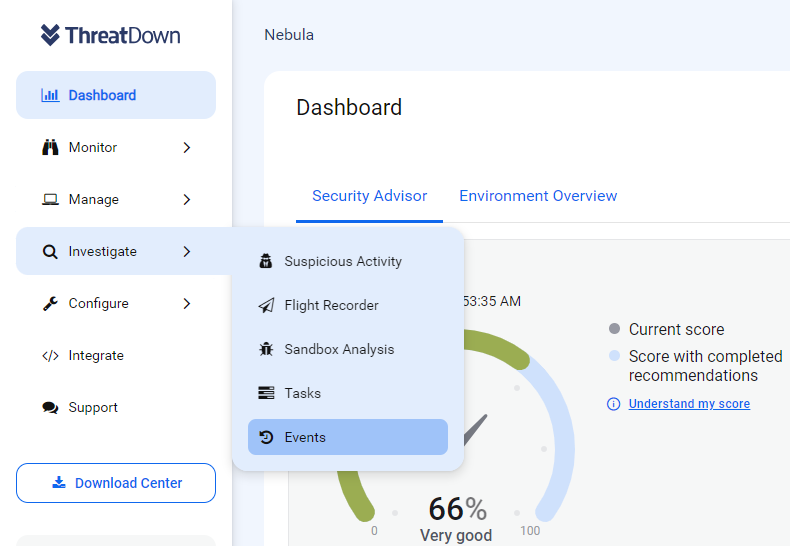Click the light blue recommendations legend dot
Screen dimensions: 790x546
(614, 356)
